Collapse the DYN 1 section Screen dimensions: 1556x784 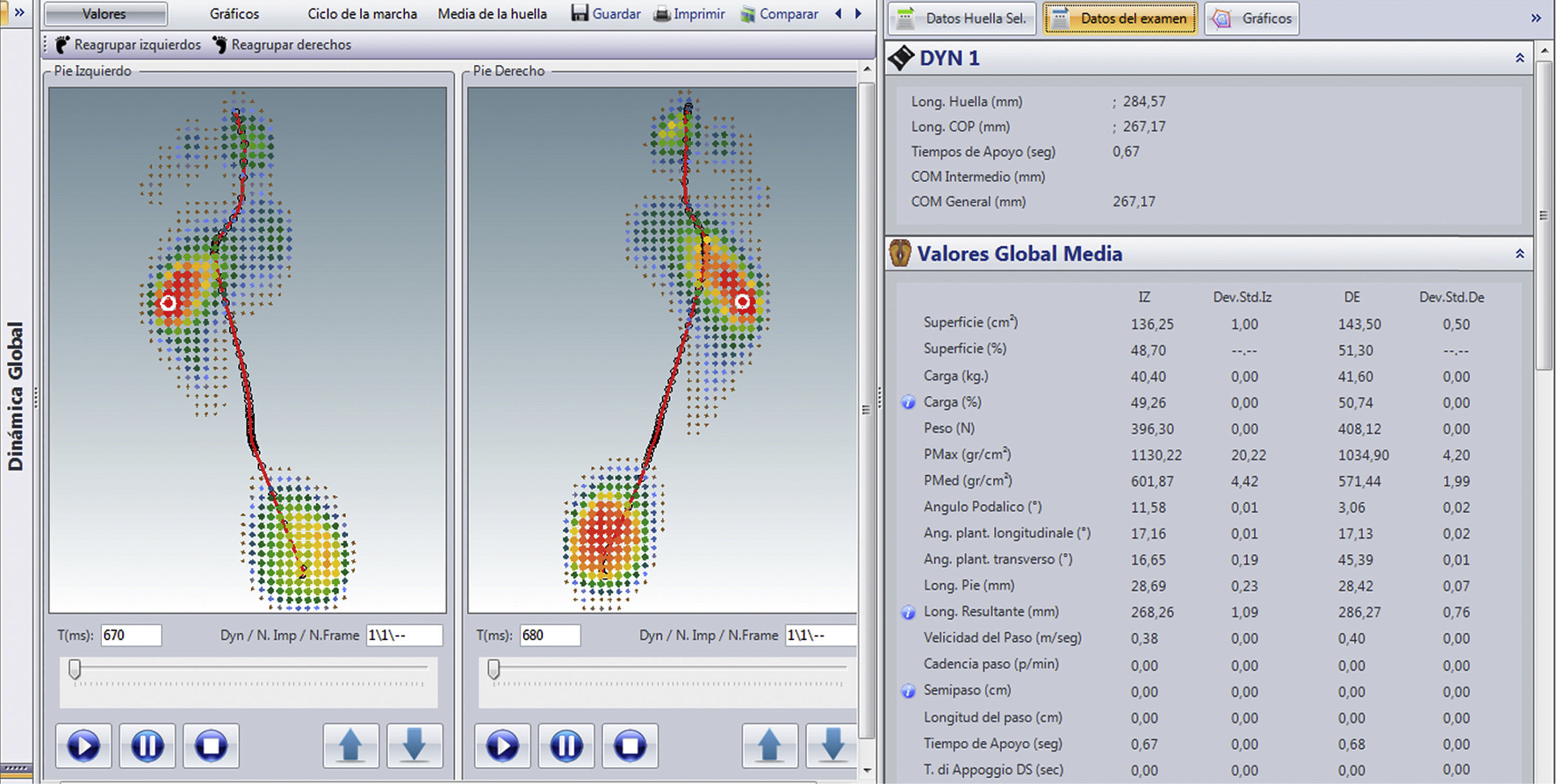1519,58
